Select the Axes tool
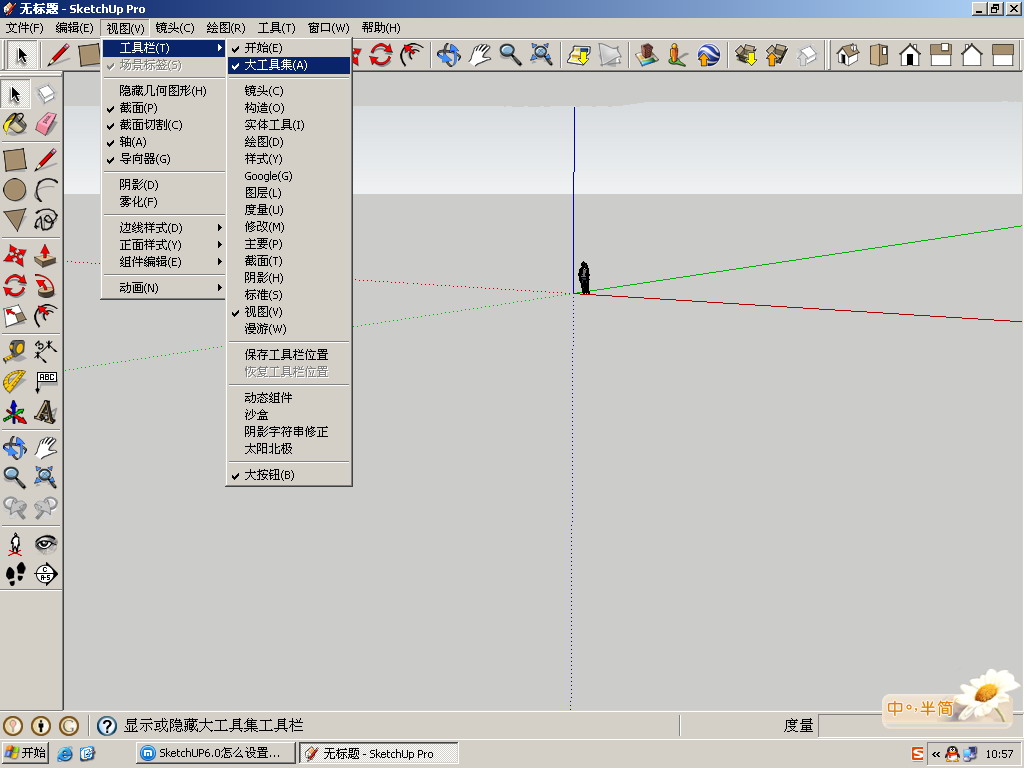1024x768 pixels. click(15, 412)
